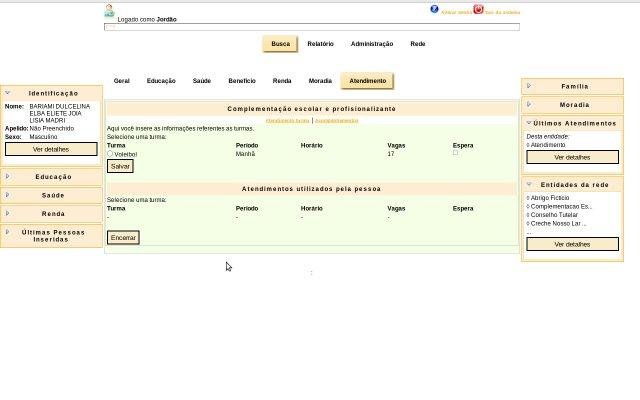Click the user avatar icon above 'Logado como'
This screenshot has width=640, height=400.
click(x=109, y=11)
